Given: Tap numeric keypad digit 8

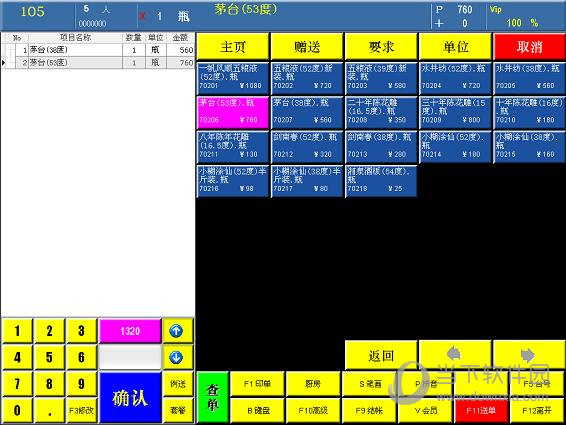Looking at the screenshot, I should pyautogui.click(x=49, y=384).
